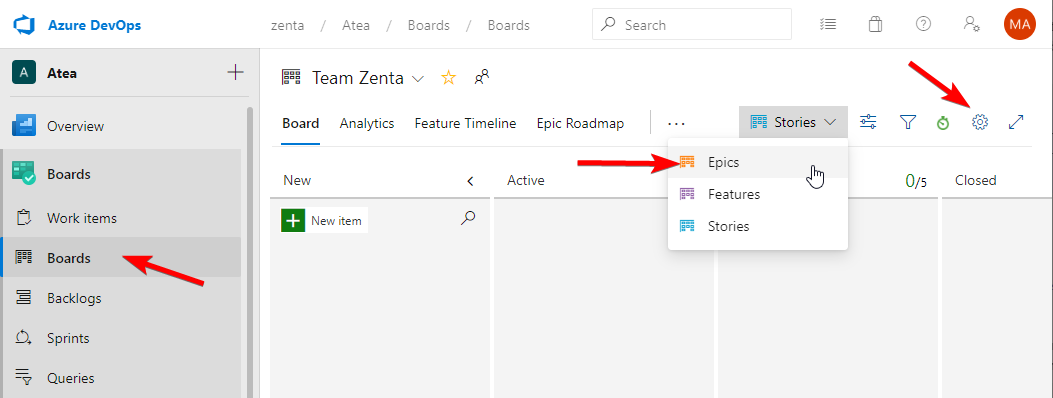Open the User settings icon
1053x398 pixels.
(971, 24)
